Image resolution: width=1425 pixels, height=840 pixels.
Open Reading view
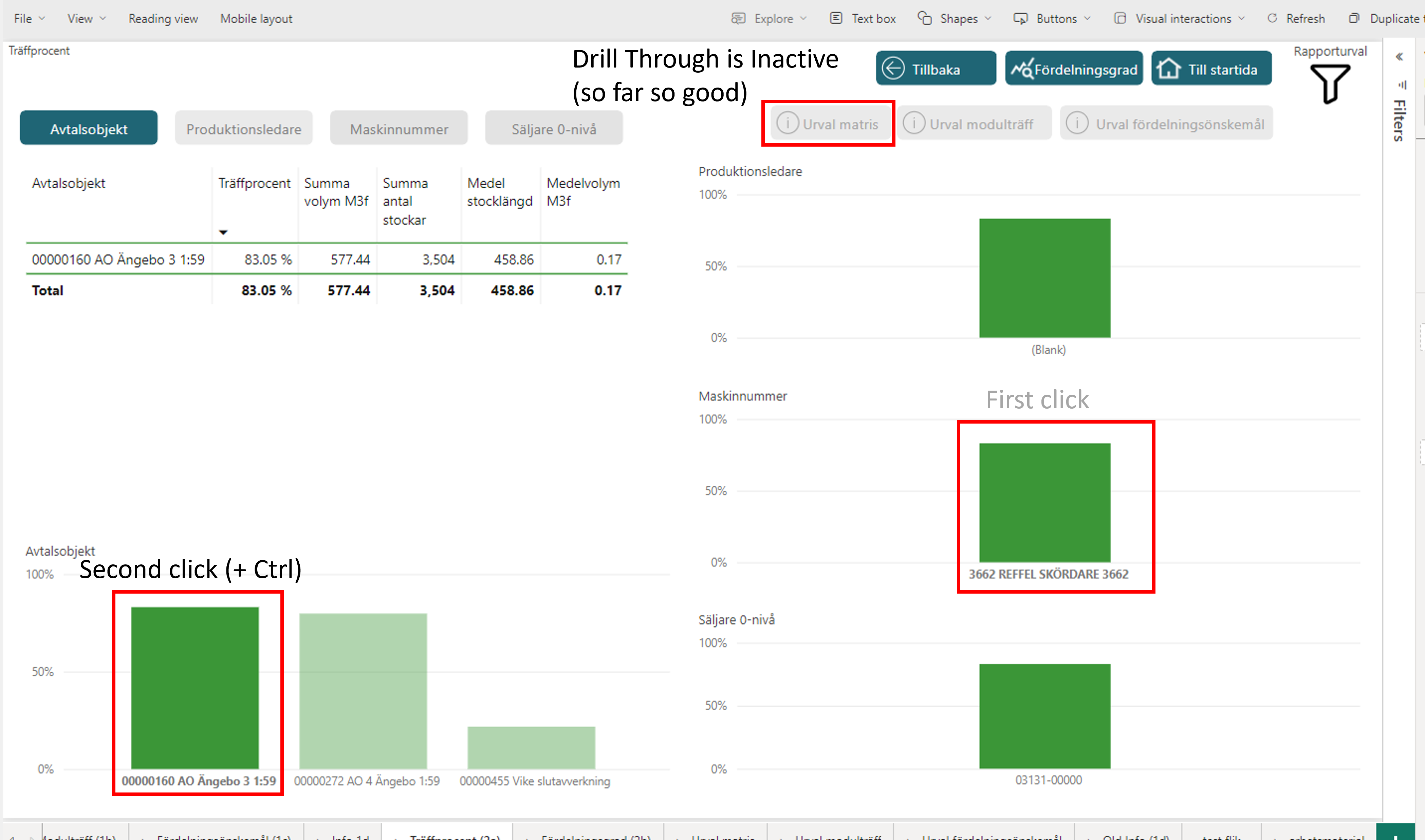(163, 19)
